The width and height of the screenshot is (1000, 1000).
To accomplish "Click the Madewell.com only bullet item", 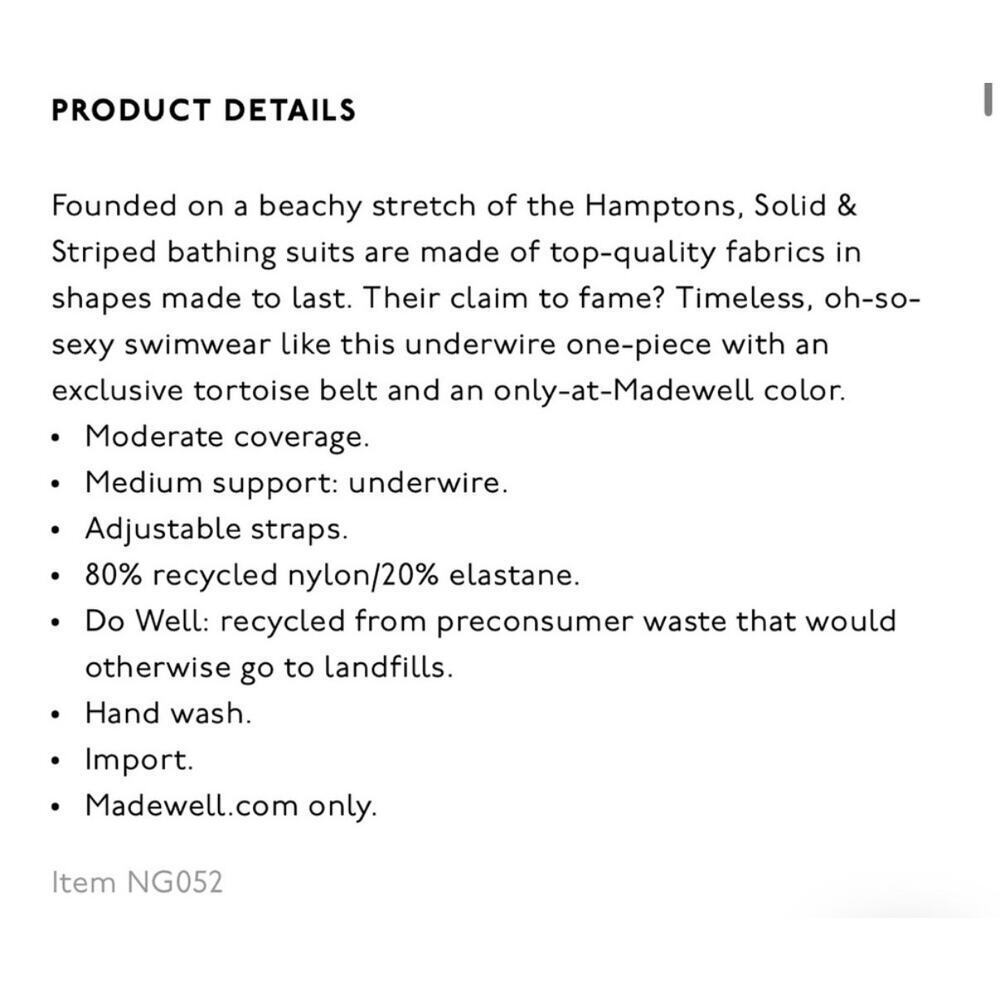I will pos(231,806).
